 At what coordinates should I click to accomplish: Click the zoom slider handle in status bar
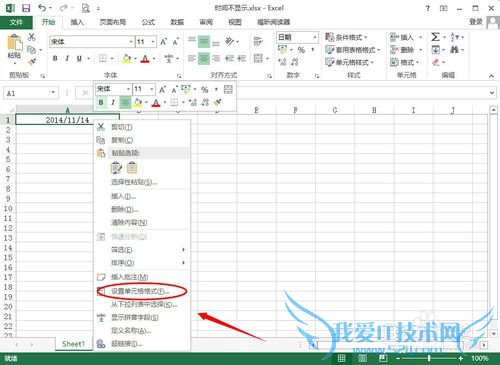pyautogui.click(x=429, y=358)
